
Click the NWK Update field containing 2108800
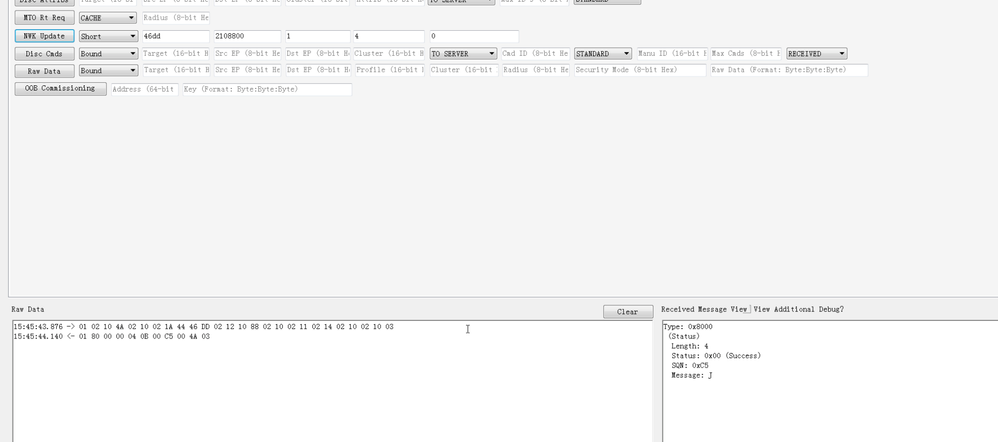click(248, 36)
